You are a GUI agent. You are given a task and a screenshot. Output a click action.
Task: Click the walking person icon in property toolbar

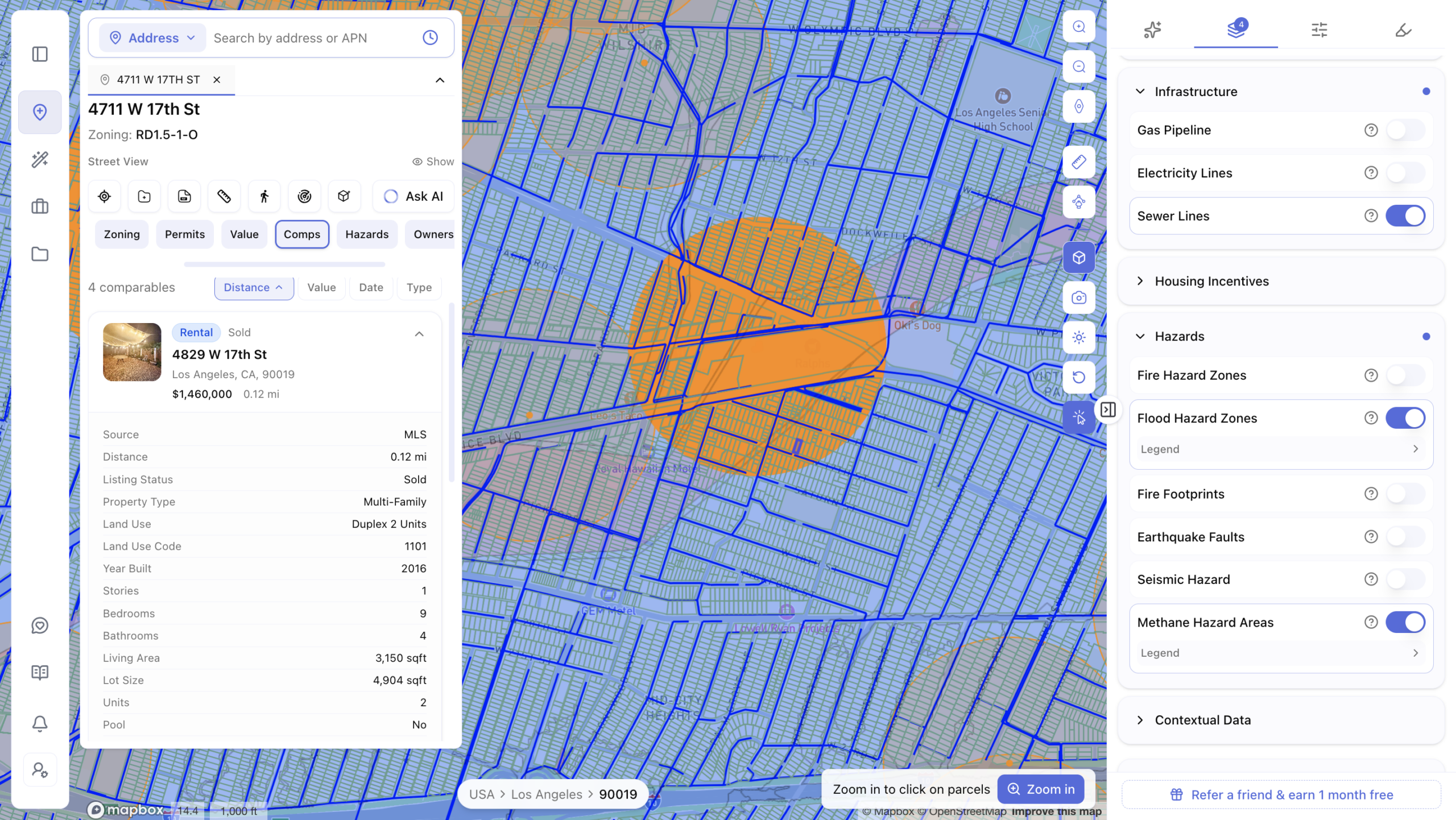tap(264, 196)
